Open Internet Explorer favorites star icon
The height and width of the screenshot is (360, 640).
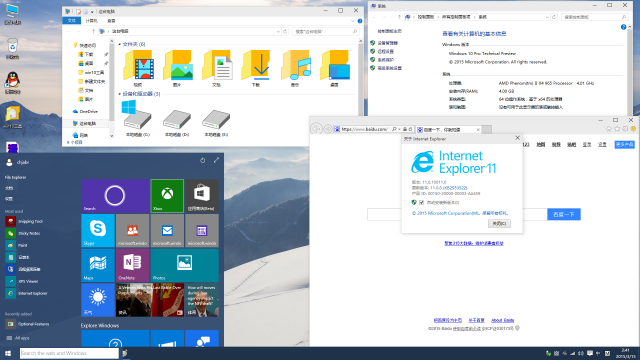tap(617, 129)
